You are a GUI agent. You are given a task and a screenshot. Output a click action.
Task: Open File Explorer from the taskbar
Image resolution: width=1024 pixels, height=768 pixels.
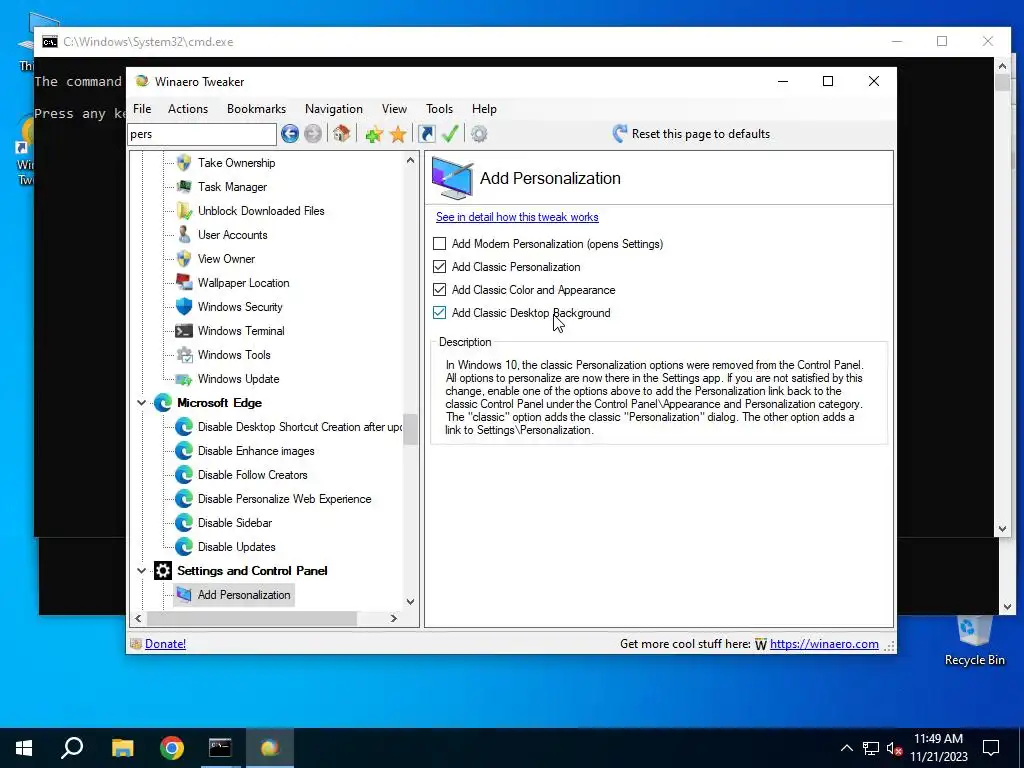coord(122,748)
